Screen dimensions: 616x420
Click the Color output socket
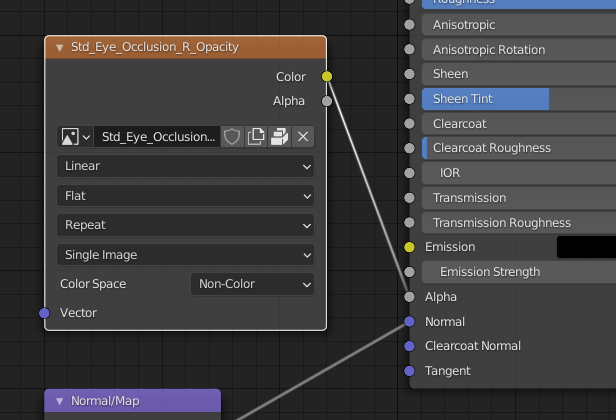[x=327, y=77]
